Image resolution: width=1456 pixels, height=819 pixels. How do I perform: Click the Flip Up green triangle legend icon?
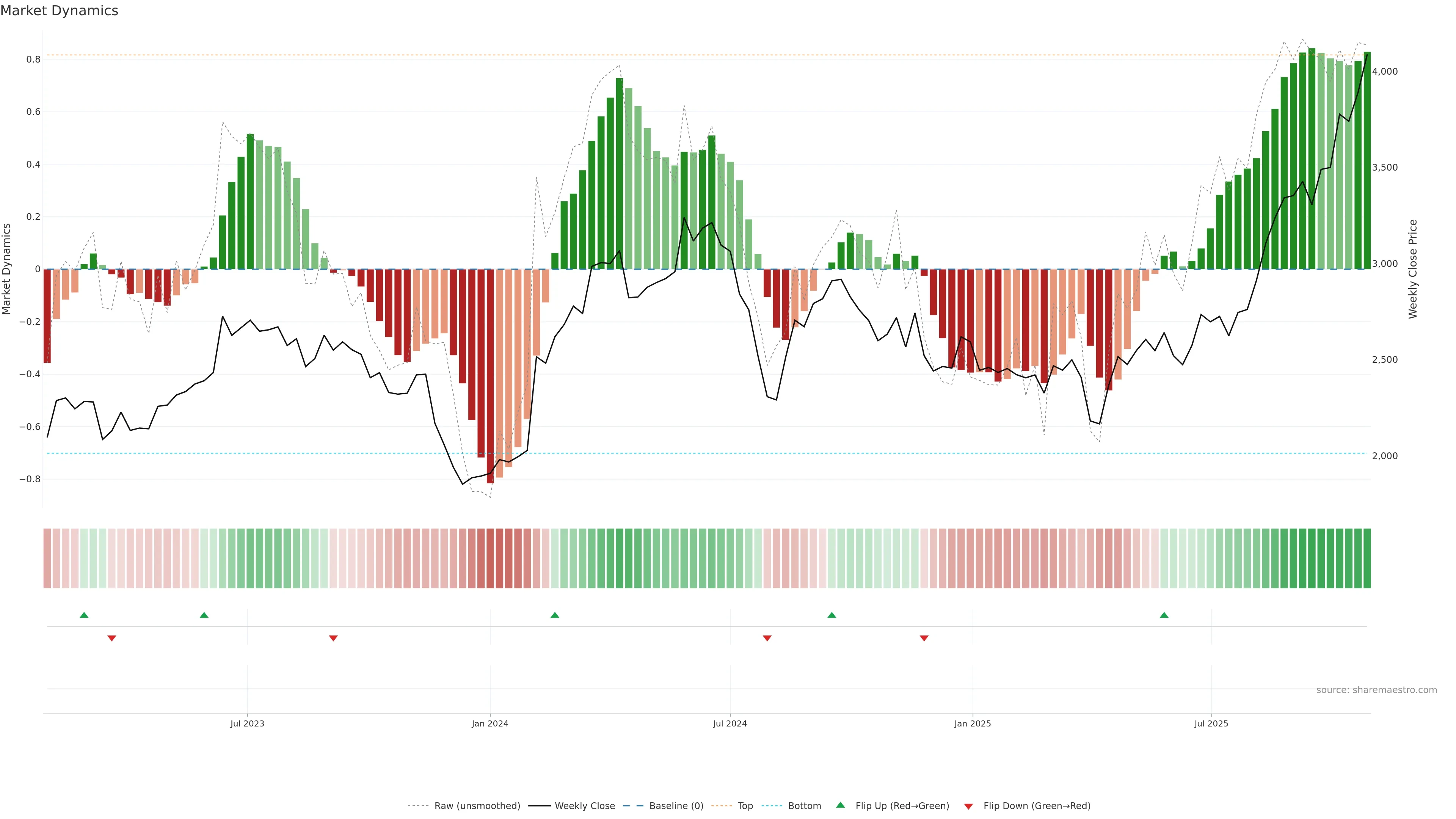(840, 805)
